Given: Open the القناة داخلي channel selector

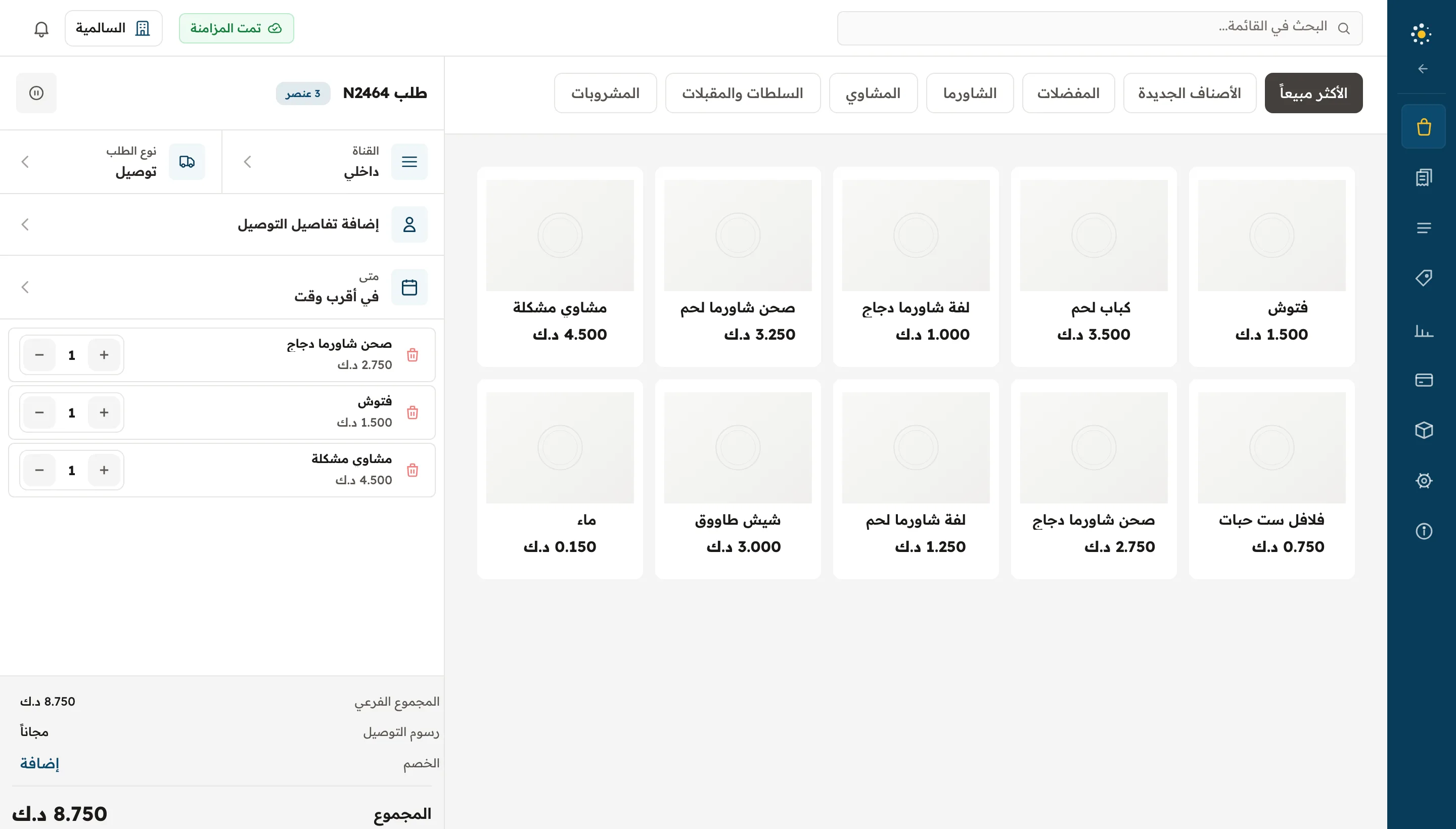Looking at the screenshot, I should (x=333, y=162).
